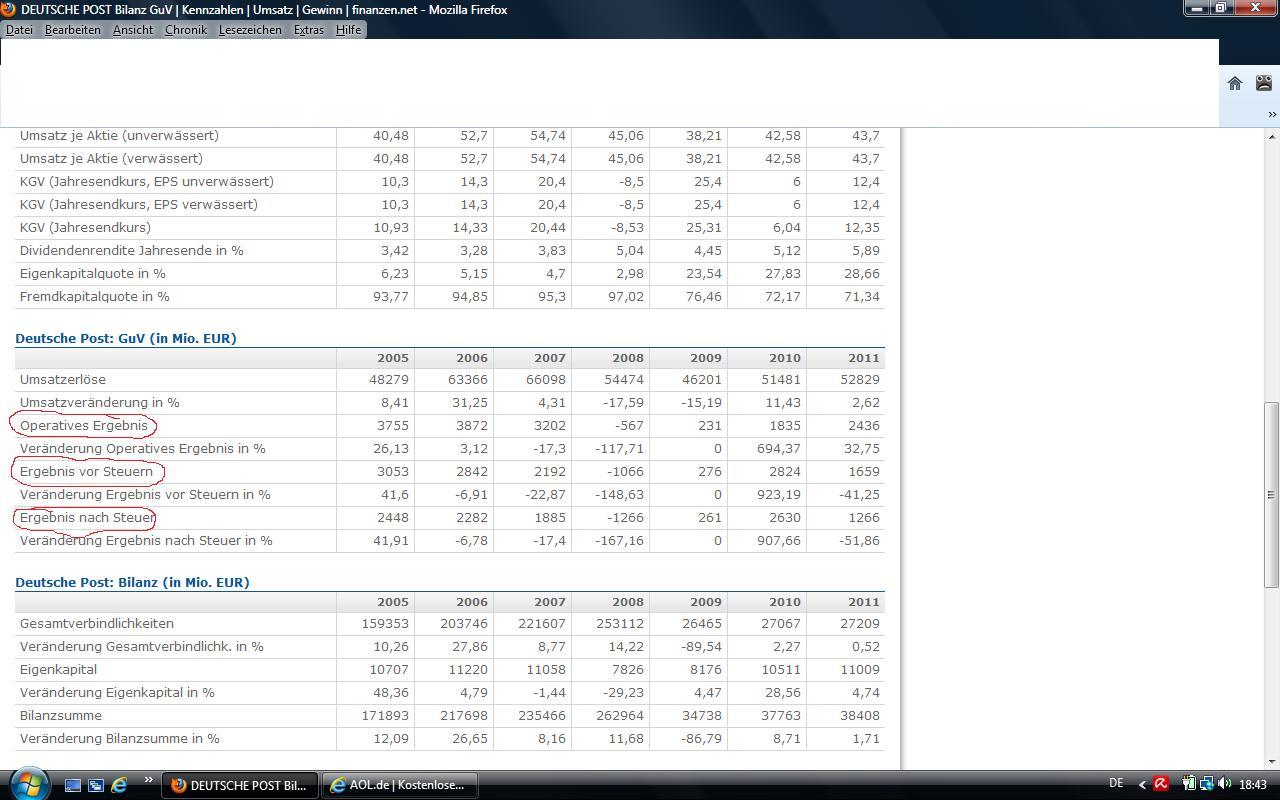The height and width of the screenshot is (800, 1280).
Task: Click the Show Desktop quick launch icon
Action: coord(73,785)
